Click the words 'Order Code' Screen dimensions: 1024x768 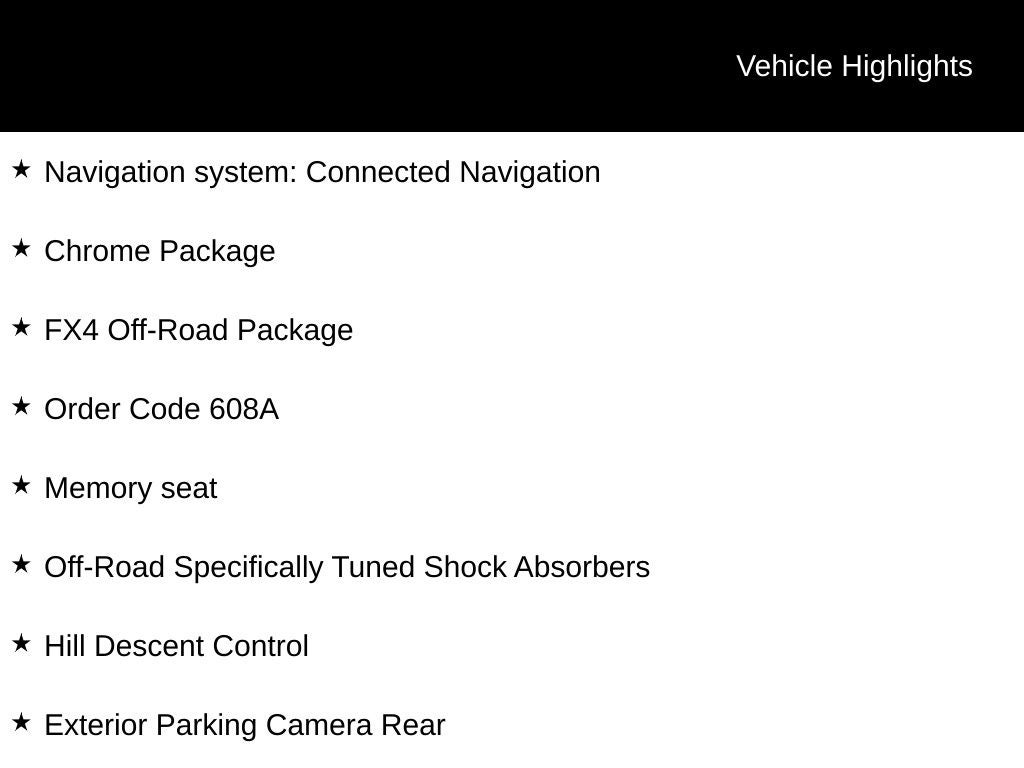pyautogui.click(x=124, y=409)
